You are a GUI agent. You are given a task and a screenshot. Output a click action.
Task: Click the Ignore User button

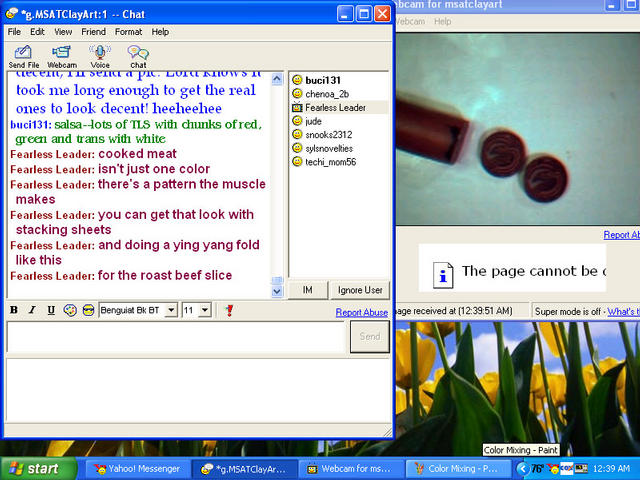pos(360,290)
